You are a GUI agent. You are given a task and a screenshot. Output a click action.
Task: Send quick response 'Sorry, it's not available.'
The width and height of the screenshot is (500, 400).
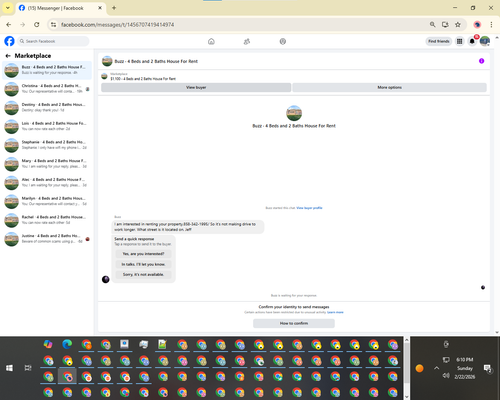[143, 274]
